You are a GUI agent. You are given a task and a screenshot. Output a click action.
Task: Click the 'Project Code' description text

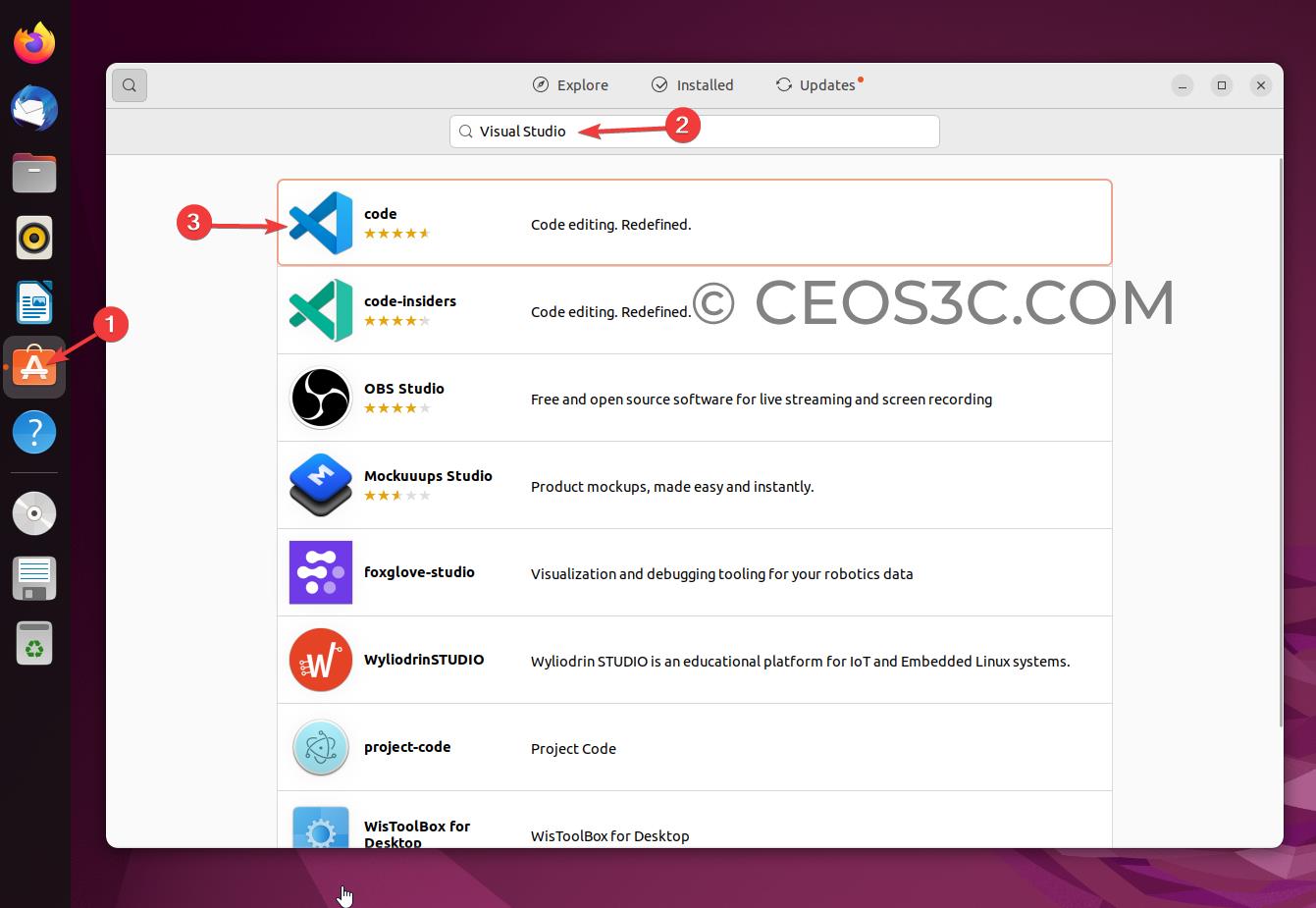click(573, 749)
